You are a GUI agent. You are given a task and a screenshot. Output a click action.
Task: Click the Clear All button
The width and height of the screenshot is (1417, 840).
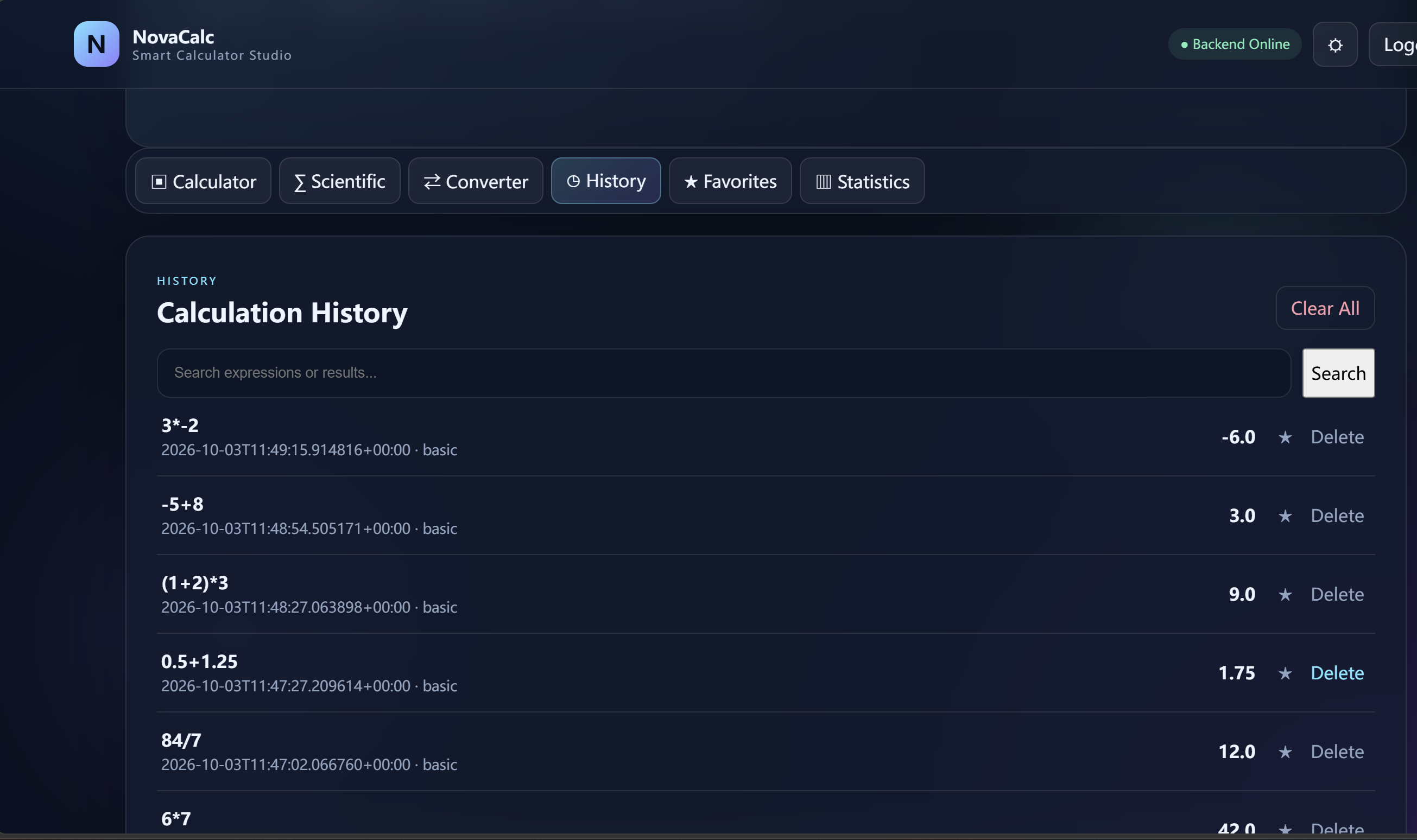tap(1325, 309)
